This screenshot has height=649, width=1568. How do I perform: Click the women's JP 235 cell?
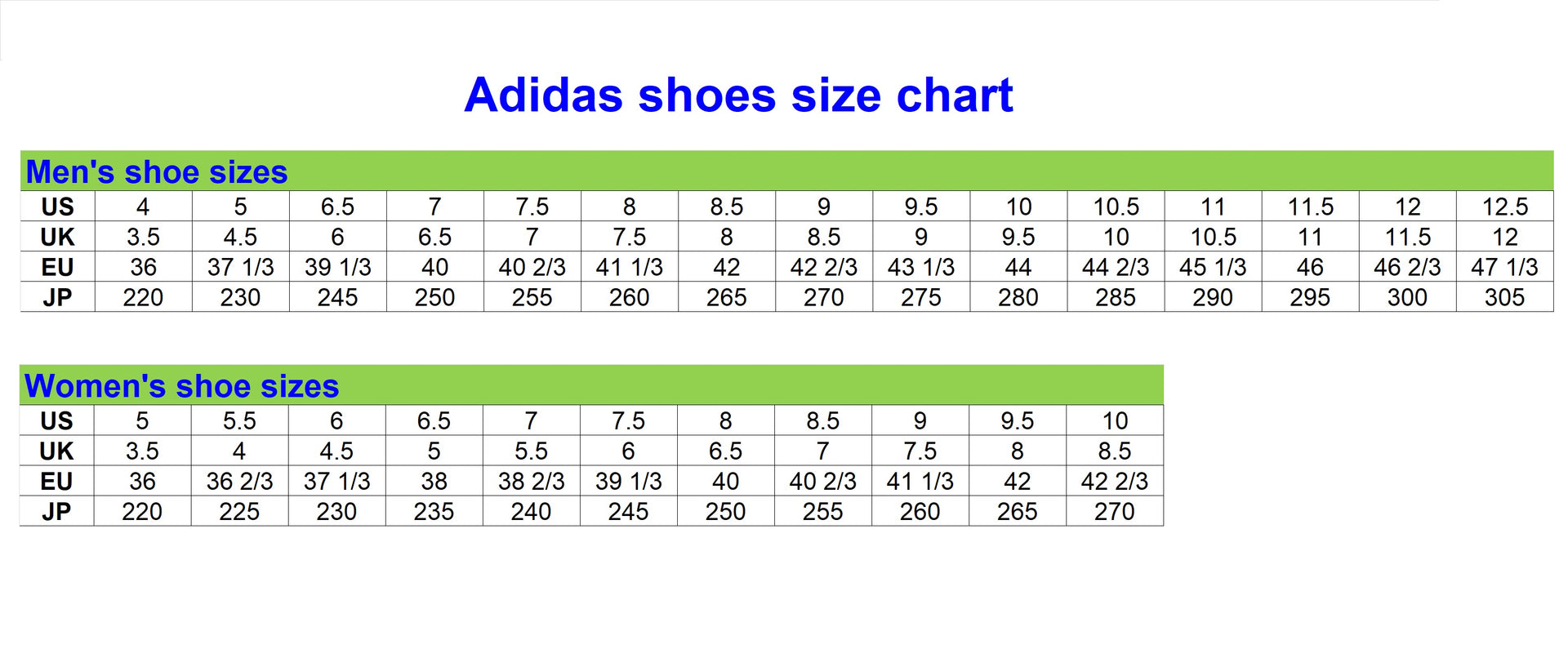tap(434, 511)
